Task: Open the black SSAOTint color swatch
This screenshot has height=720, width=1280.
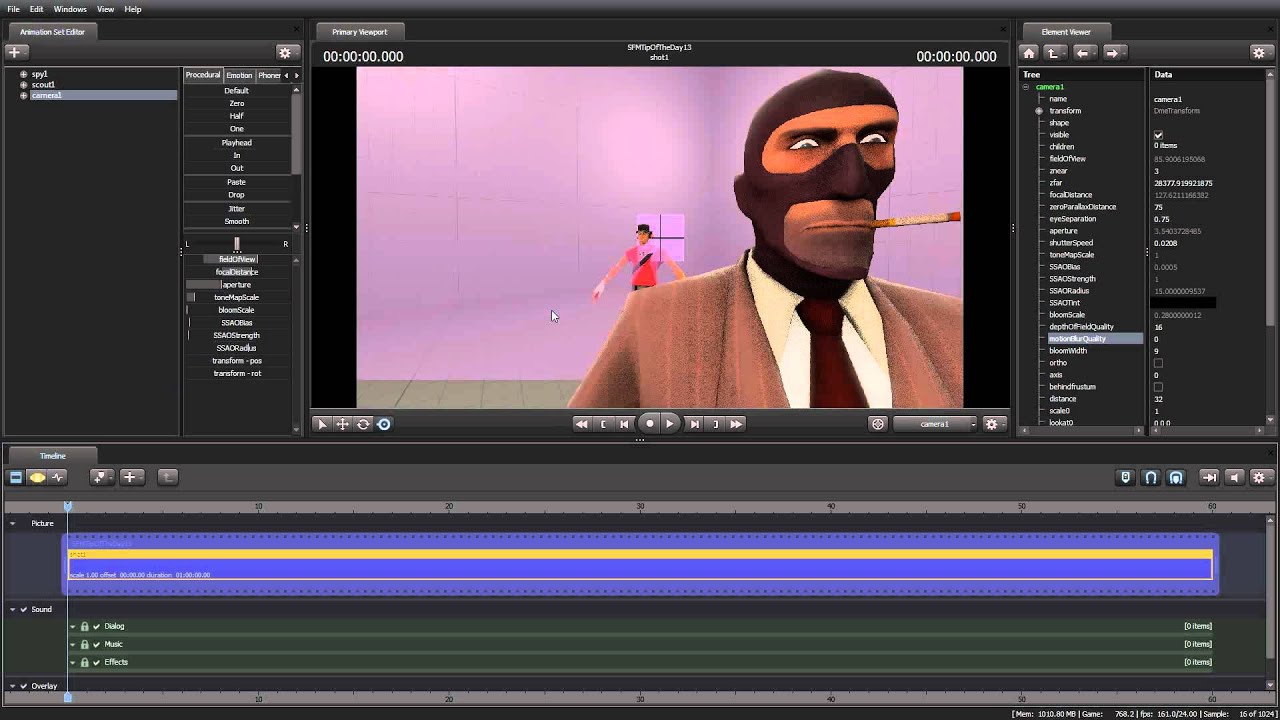Action: (1183, 303)
